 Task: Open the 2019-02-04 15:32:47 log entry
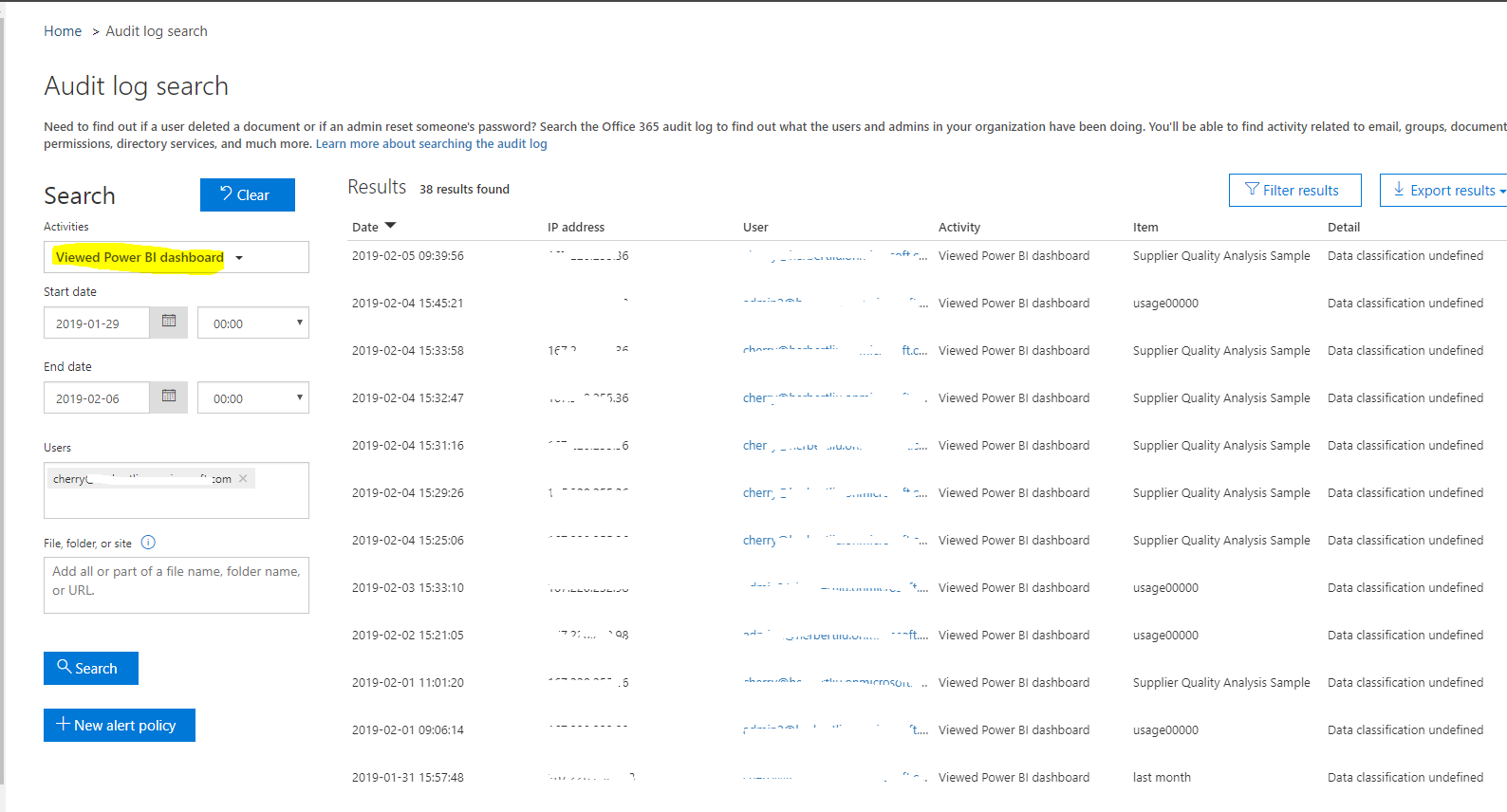(927, 398)
